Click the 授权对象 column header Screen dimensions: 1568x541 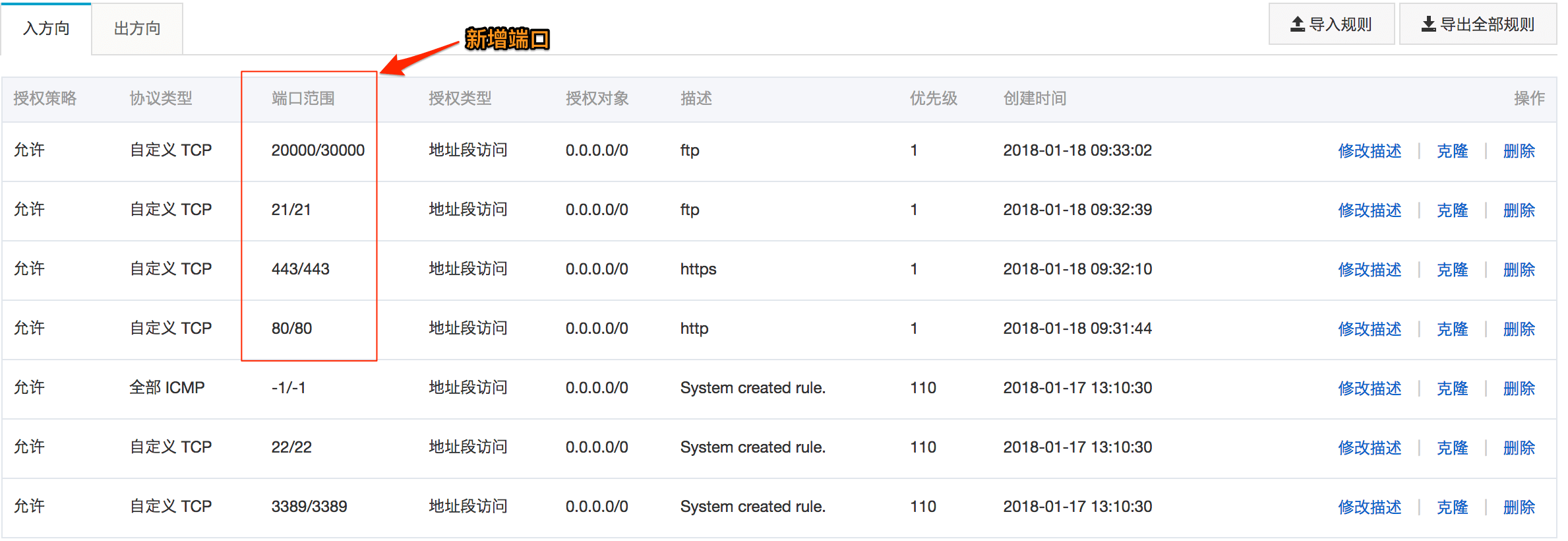597,98
